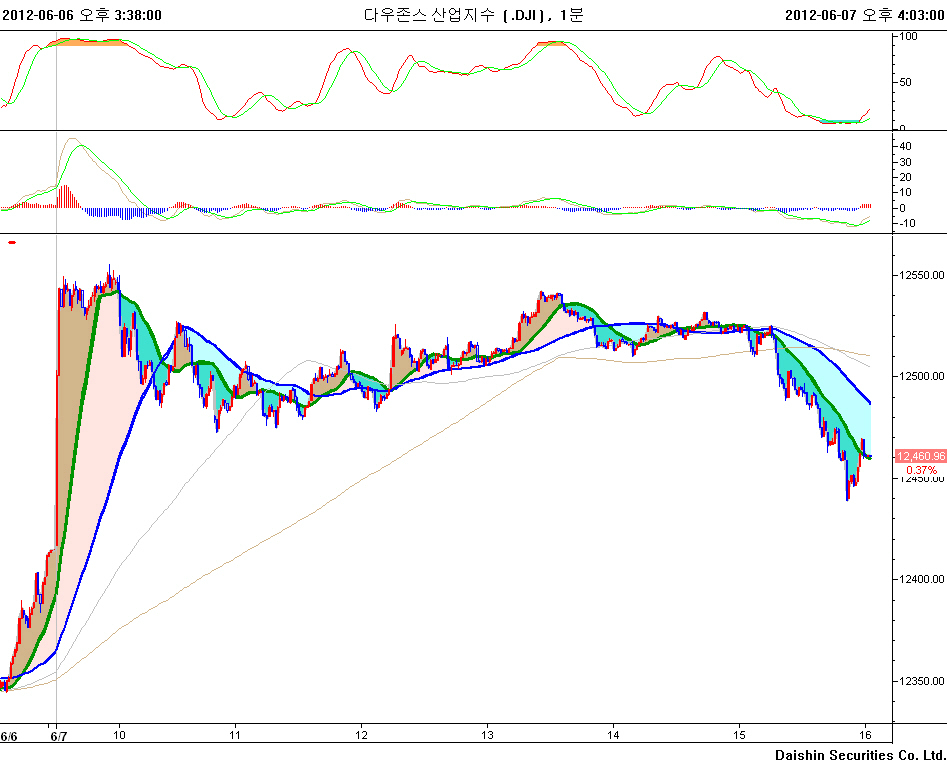The image size is (947, 767).
Task: Click the -10 level on MACD axis
Action: point(908,223)
